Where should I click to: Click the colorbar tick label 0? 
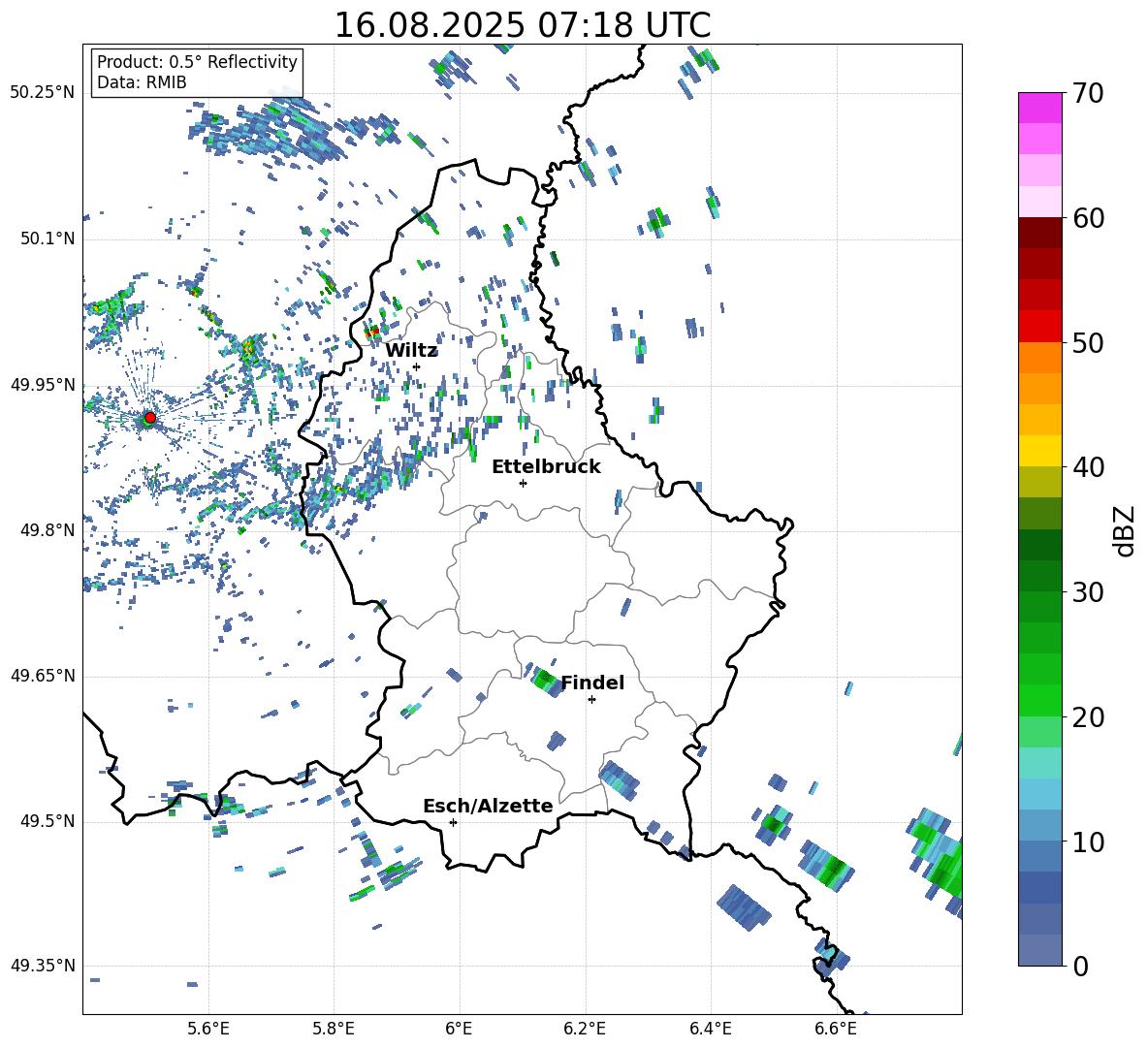click(1081, 966)
